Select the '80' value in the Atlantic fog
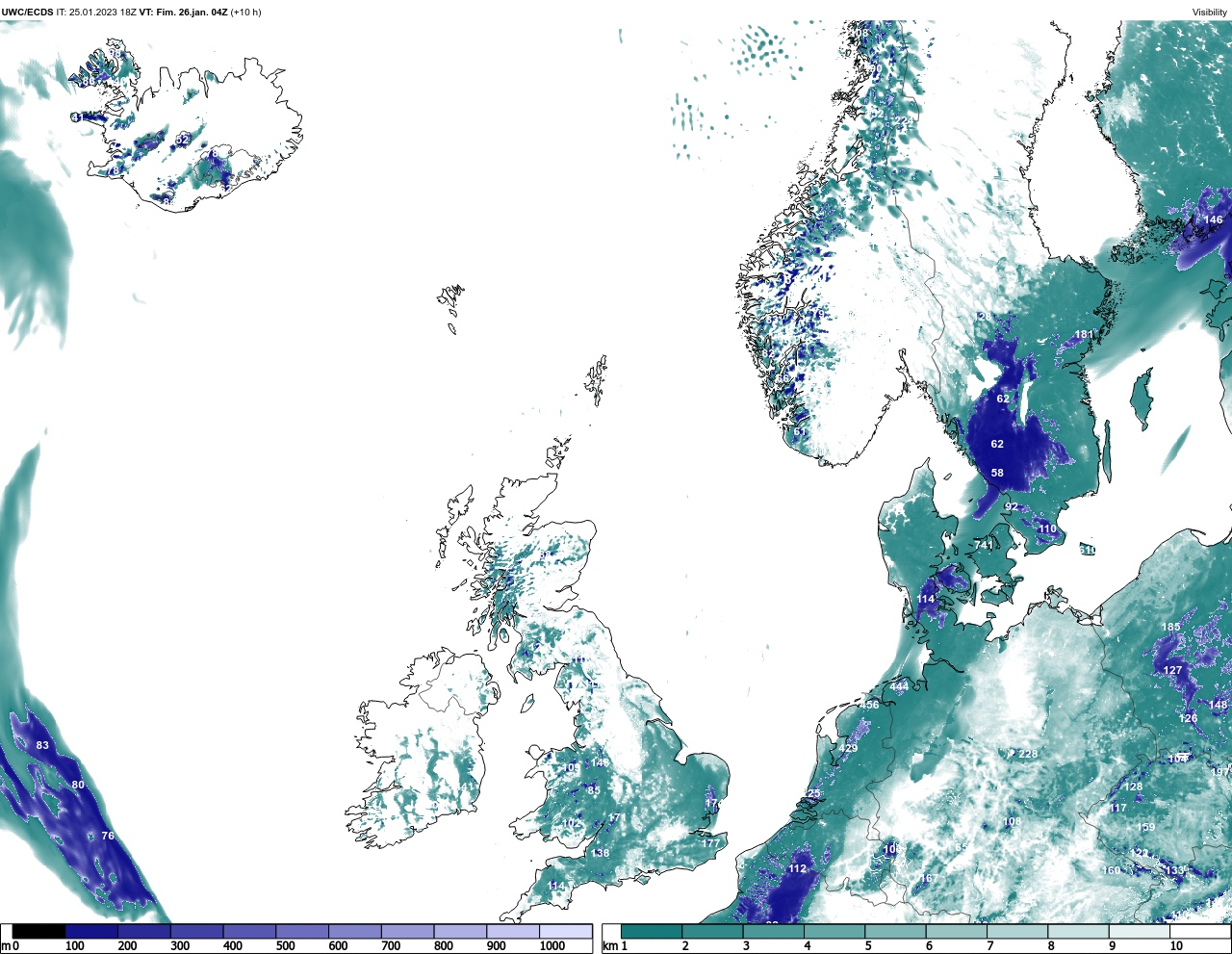This screenshot has width=1232, height=954. pos(78,786)
